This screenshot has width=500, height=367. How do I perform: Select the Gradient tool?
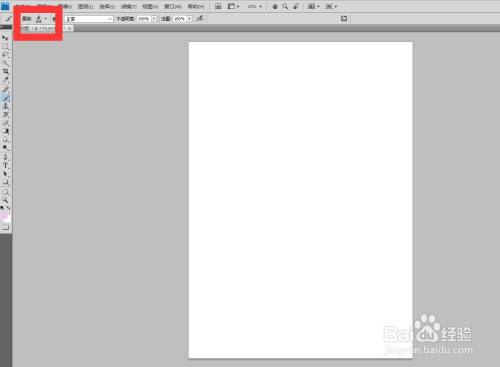coord(5,131)
